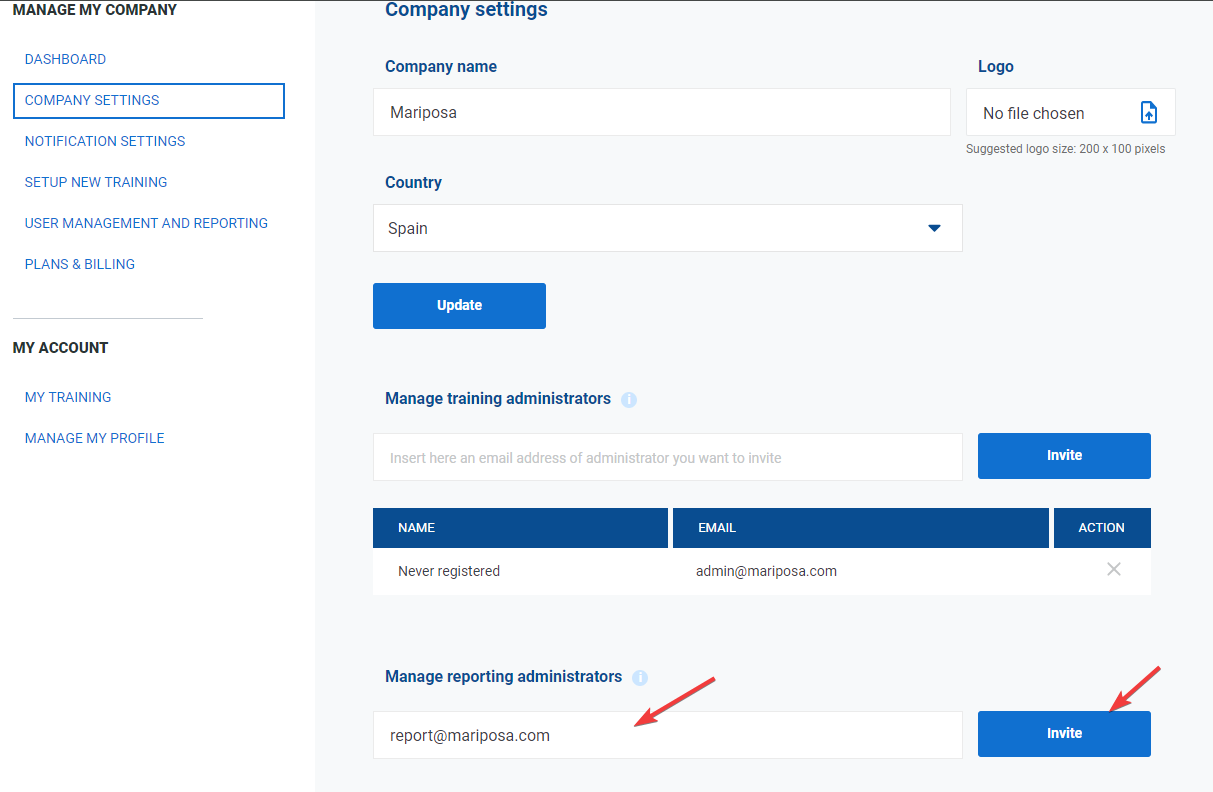Click the Country dropdown arrow icon
This screenshot has height=792, width=1213.
[x=934, y=228]
